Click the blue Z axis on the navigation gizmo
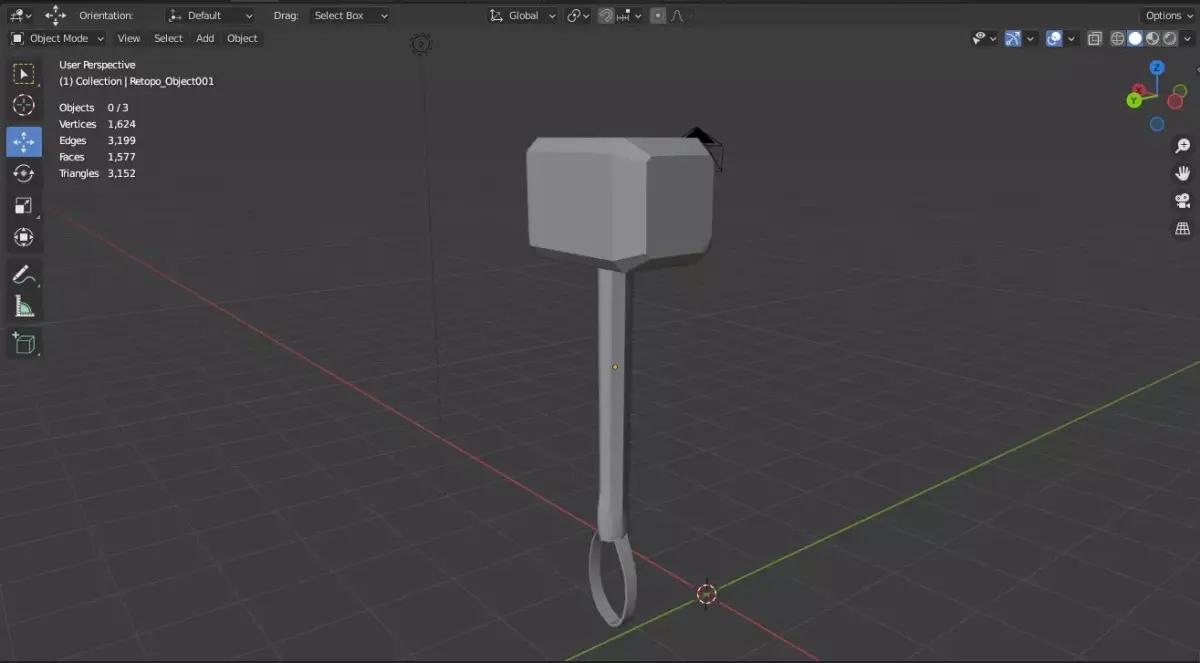The height and width of the screenshot is (663, 1200). point(1157,68)
